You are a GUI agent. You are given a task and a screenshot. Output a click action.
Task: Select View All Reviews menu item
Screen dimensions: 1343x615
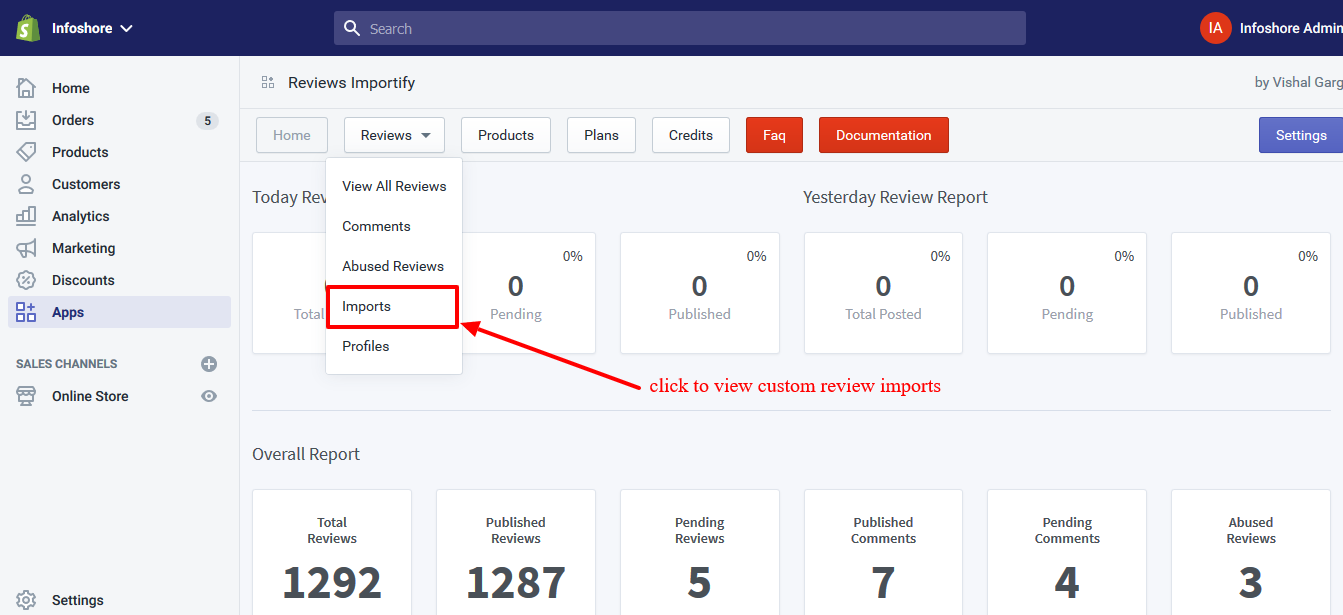click(394, 186)
